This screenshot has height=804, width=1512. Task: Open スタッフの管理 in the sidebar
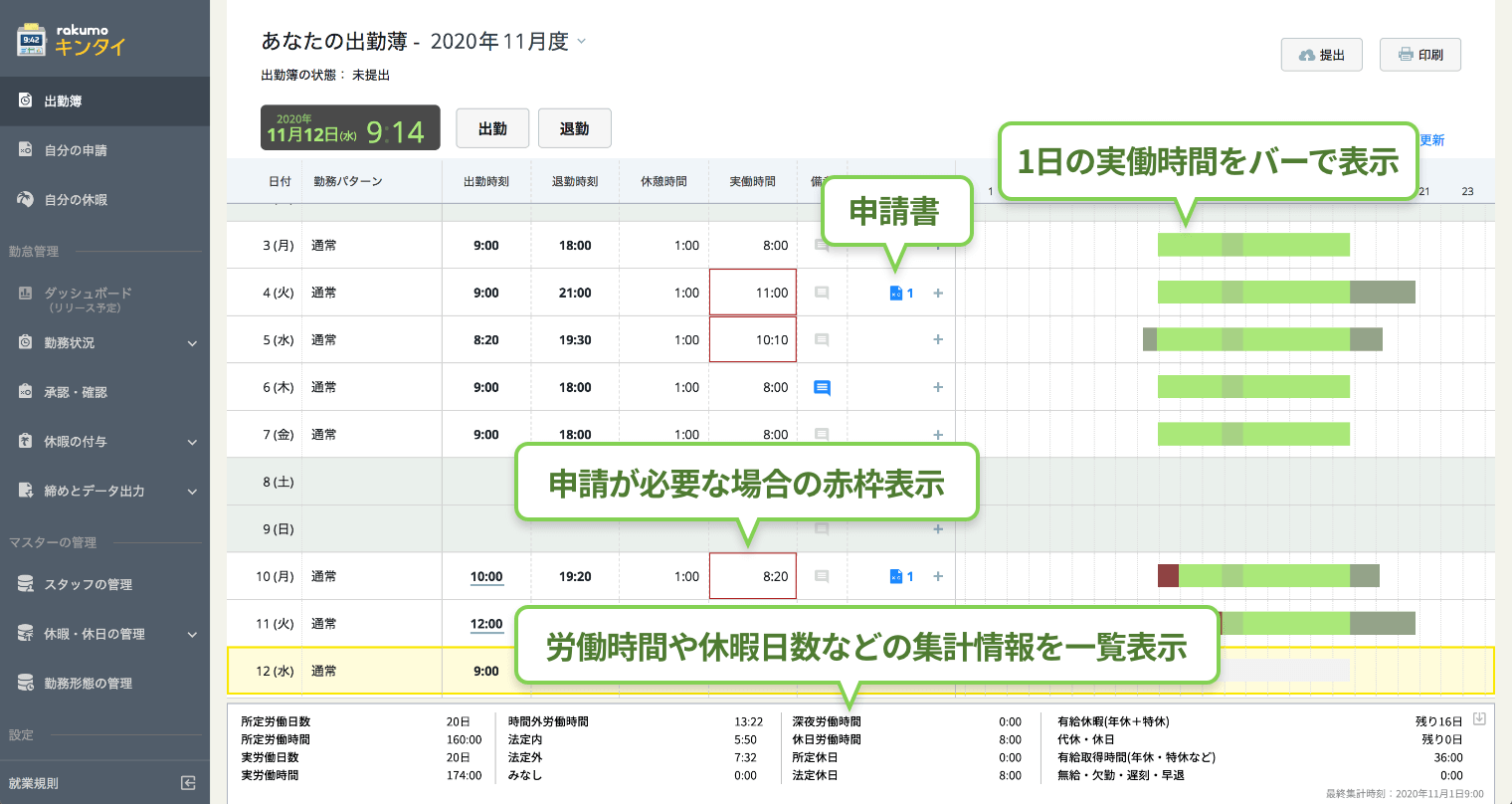click(104, 585)
